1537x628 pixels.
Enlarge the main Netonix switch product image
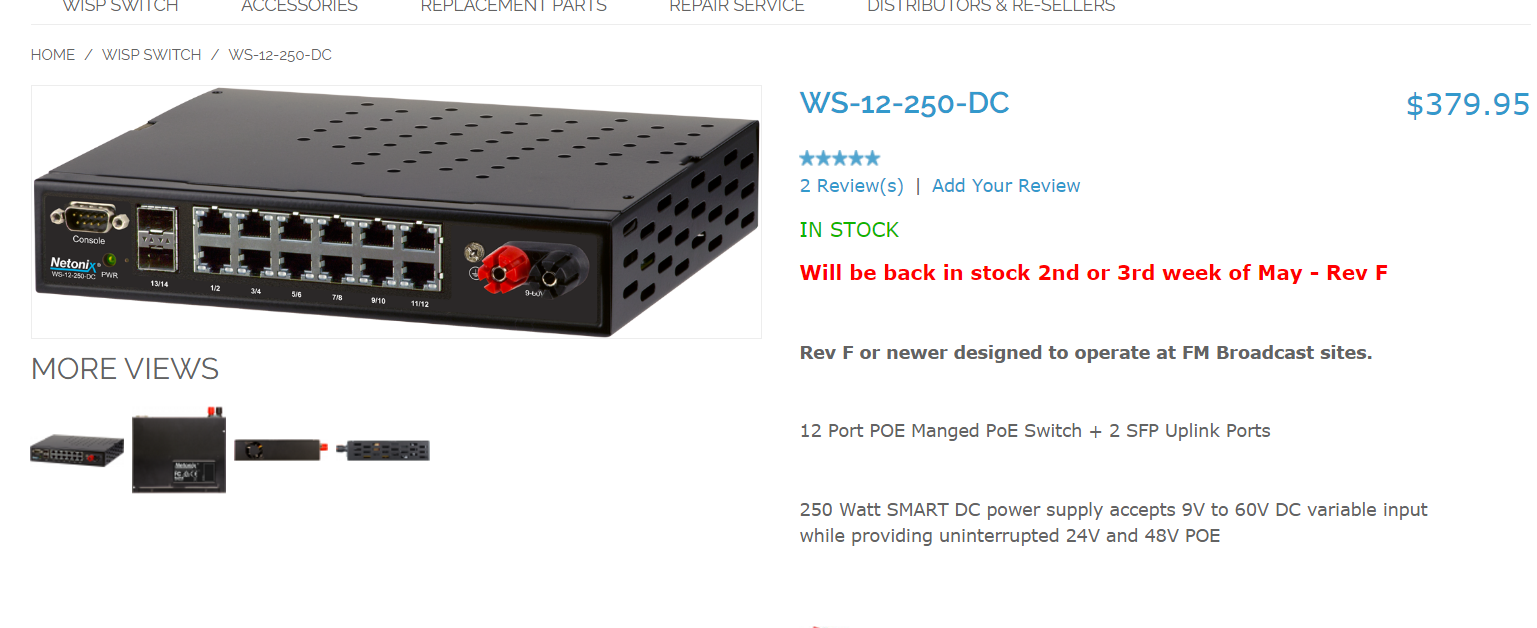click(396, 212)
